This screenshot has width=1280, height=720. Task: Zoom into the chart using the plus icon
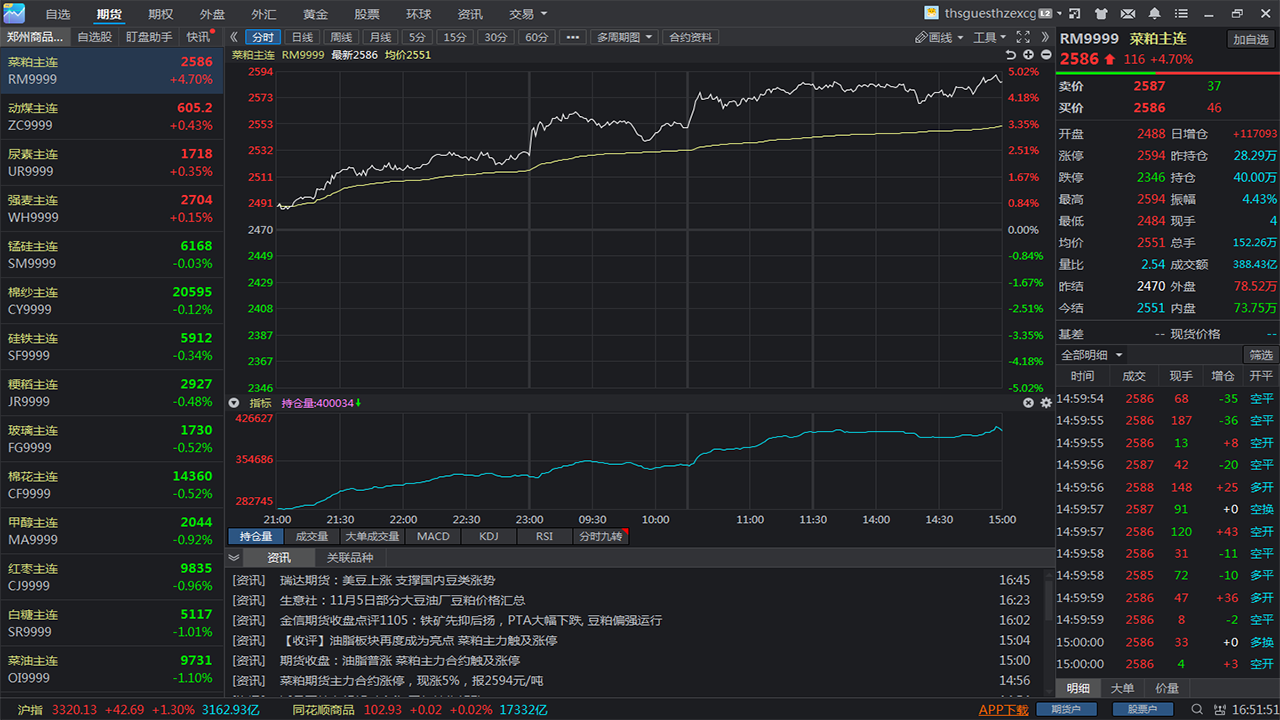click(1028, 55)
